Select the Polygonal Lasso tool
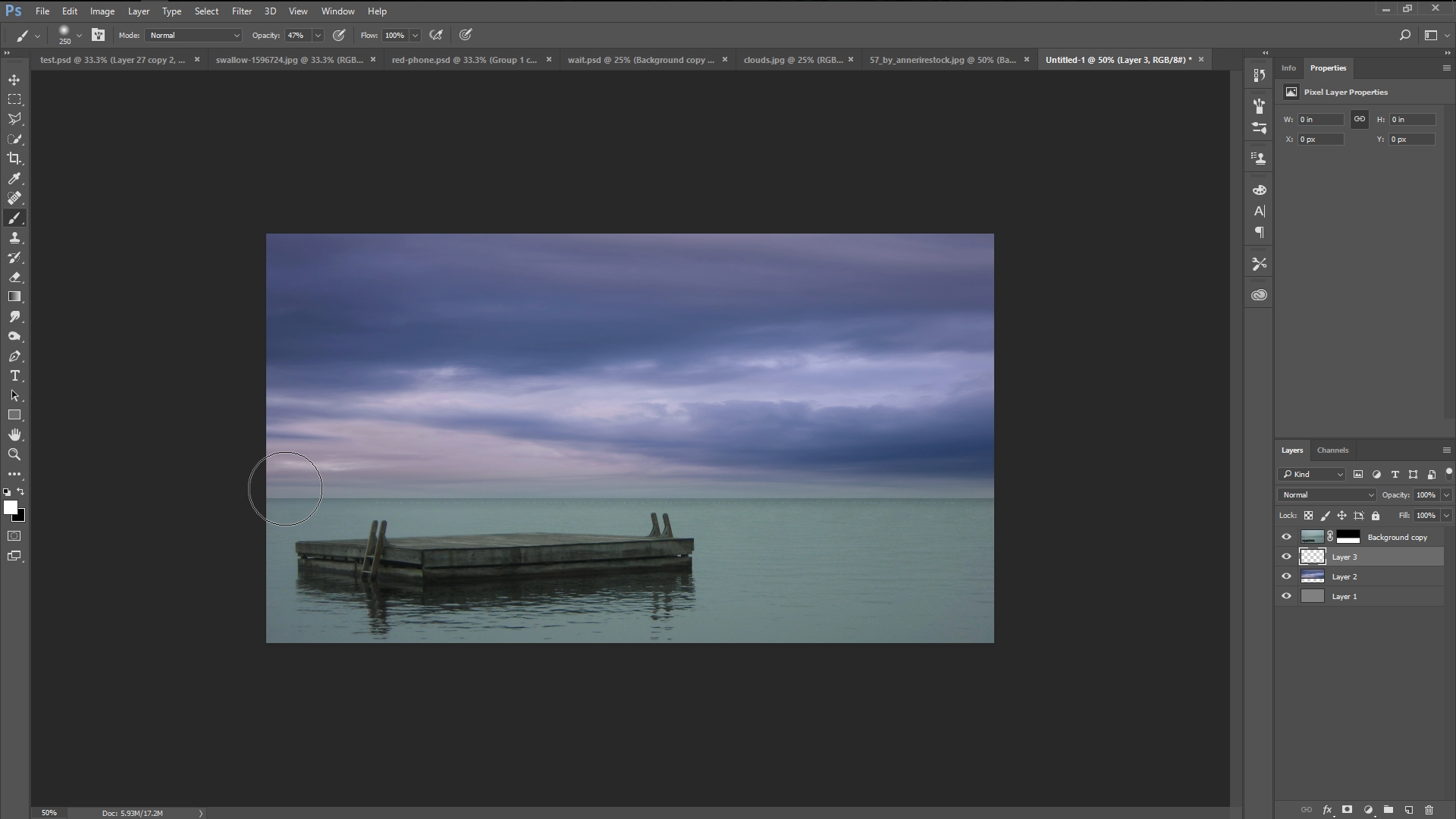Image resolution: width=1456 pixels, height=819 pixels. pos(14,119)
